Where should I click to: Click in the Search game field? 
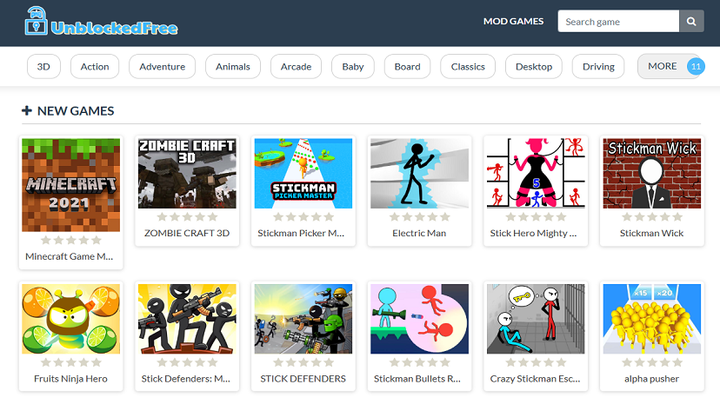pyautogui.click(x=617, y=21)
